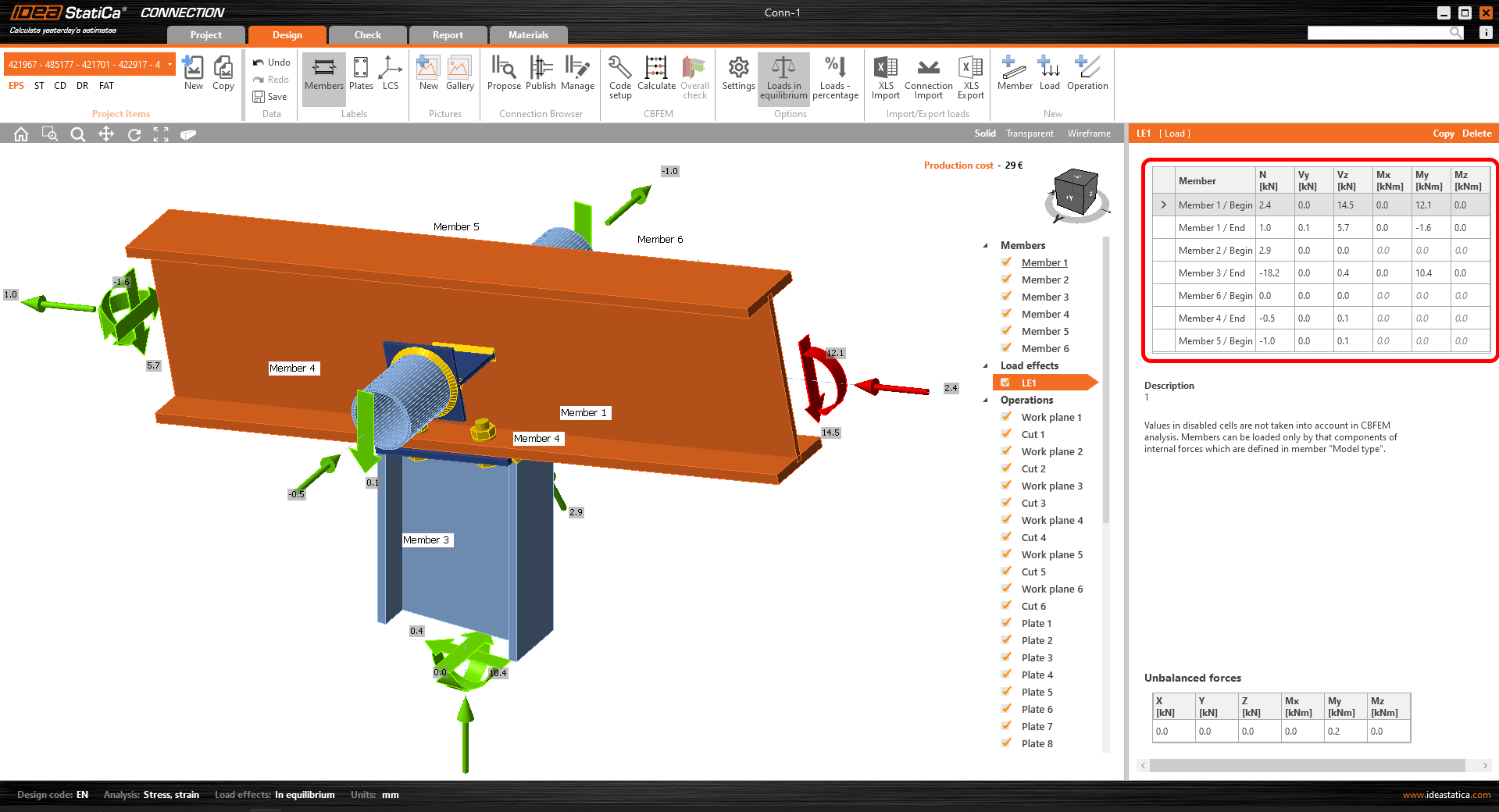Viewport: 1499px width, 812px height.
Task: Toggle visibility of Member 4 in tree
Action: click(1006, 313)
